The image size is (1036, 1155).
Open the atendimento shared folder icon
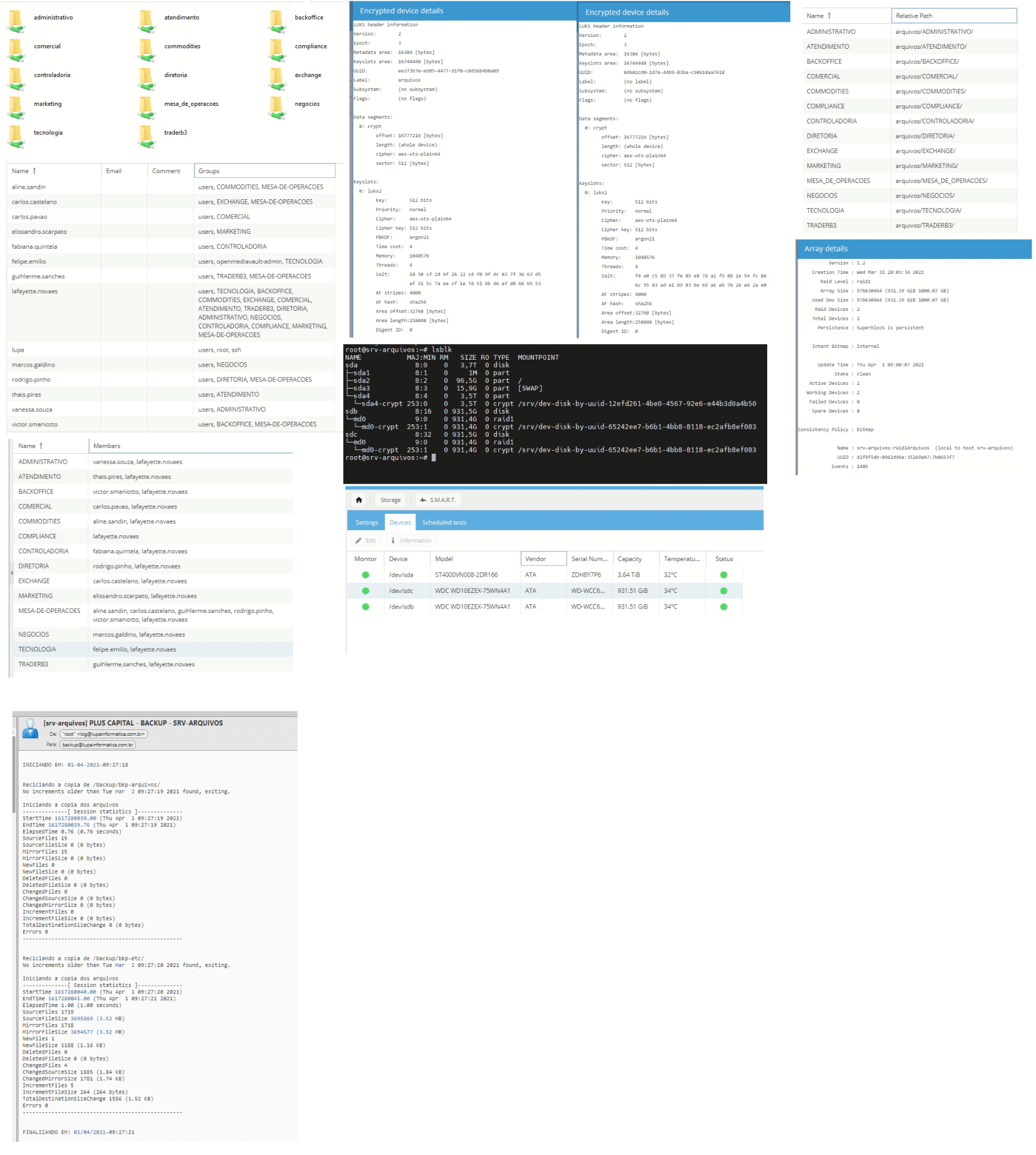tap(147, 20)
